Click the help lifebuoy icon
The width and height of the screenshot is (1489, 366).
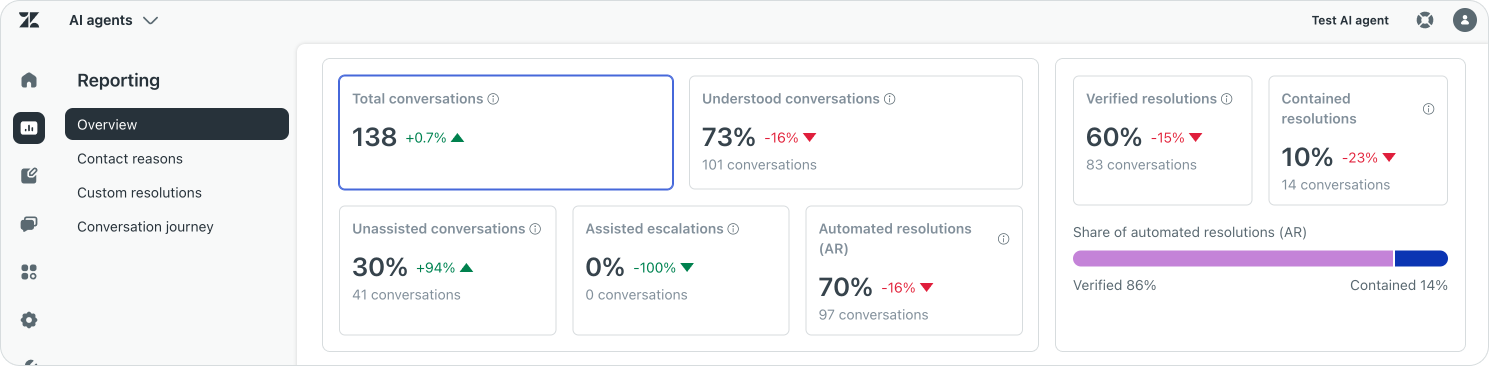coord(1425,20)
